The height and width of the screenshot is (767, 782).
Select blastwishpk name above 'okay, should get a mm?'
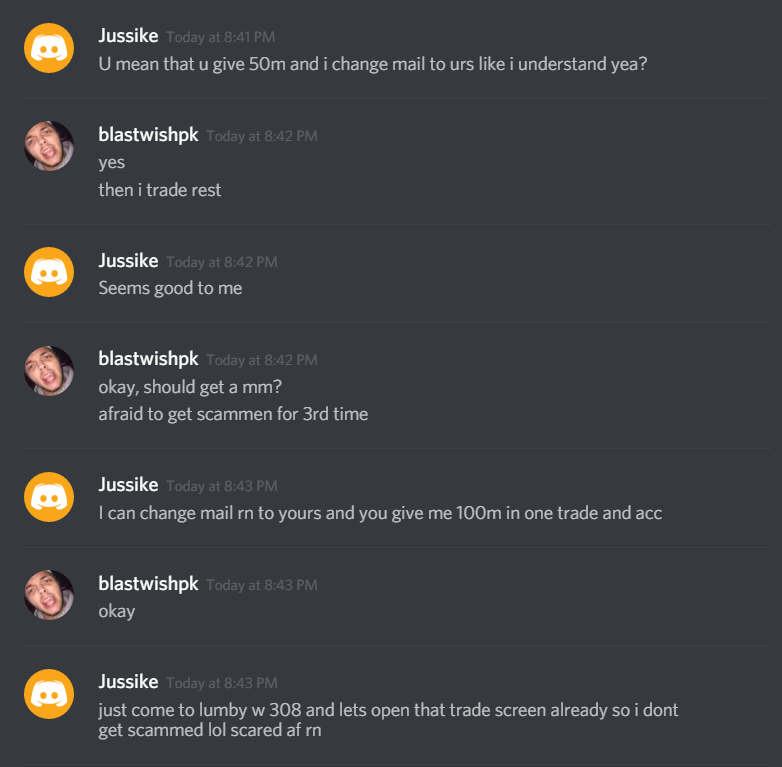148,359
